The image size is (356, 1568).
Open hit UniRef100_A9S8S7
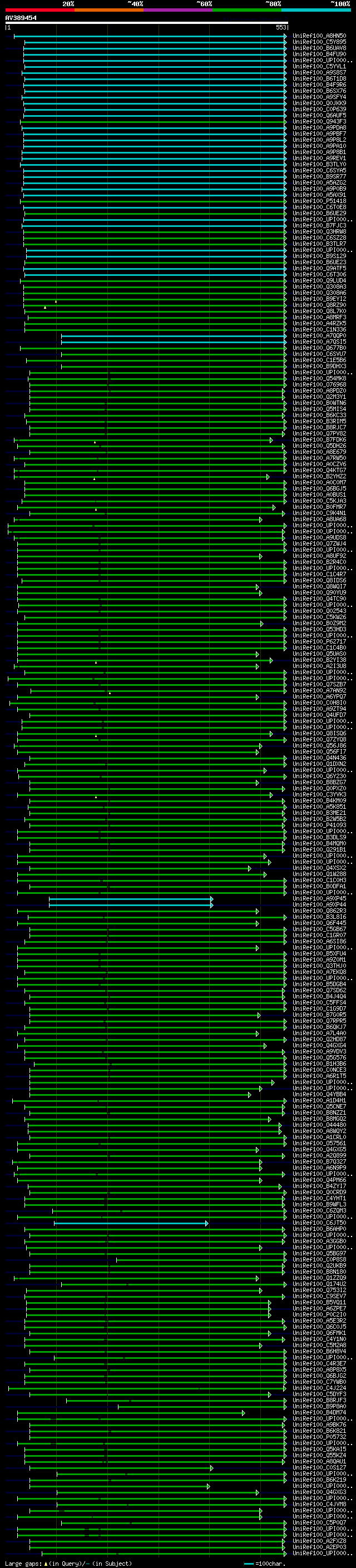click(x=319, y=72)
